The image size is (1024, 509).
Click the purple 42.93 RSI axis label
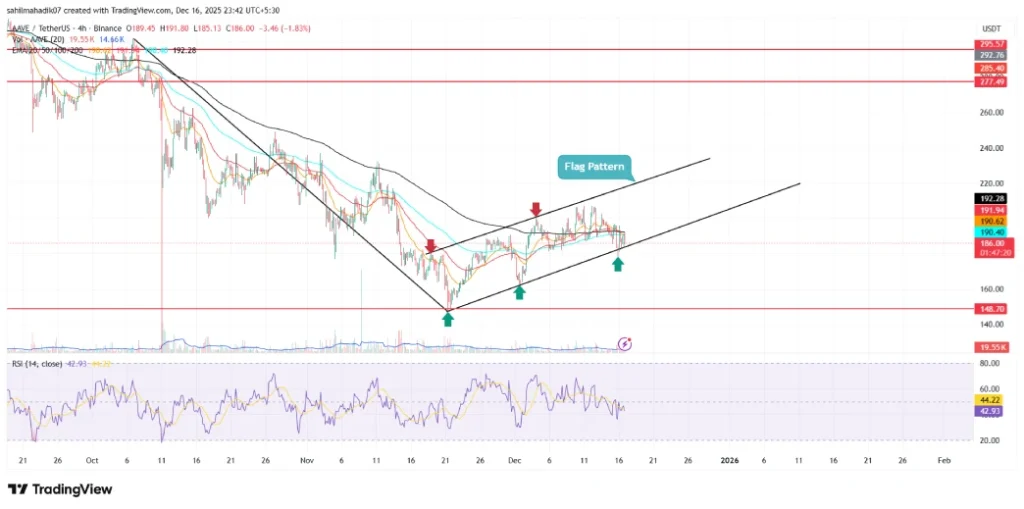click(989, 411)
